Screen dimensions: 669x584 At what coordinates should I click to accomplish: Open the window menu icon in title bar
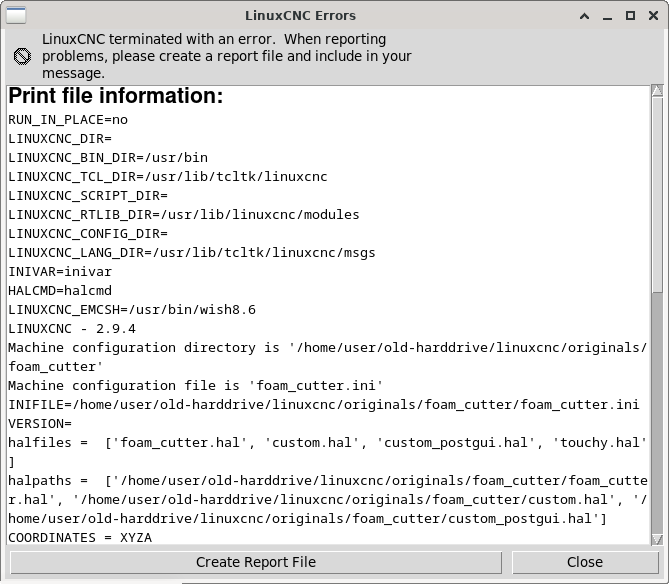pos(16,15)
